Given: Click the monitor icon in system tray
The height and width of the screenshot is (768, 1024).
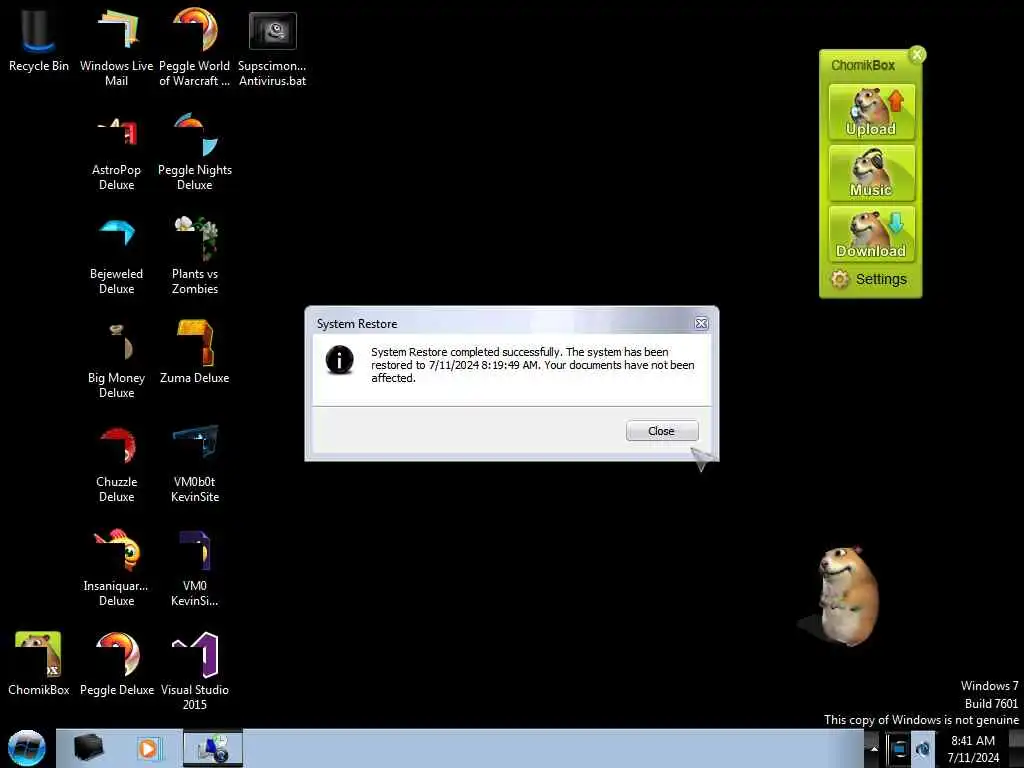Looking at the screenshot, I should (x=899, y=748).
